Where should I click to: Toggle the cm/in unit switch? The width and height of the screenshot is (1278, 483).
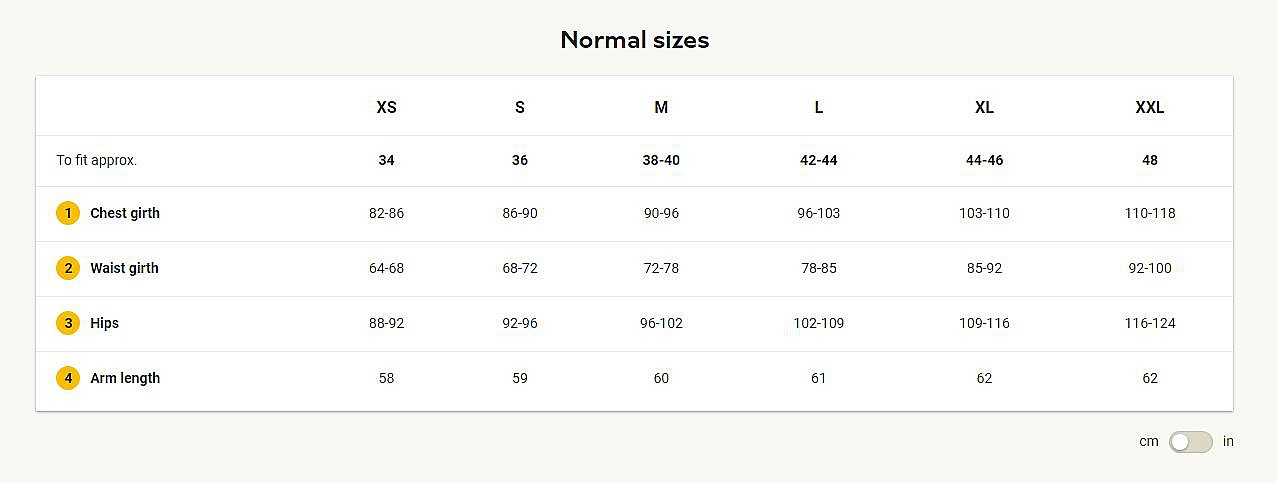click(1190, 442)
